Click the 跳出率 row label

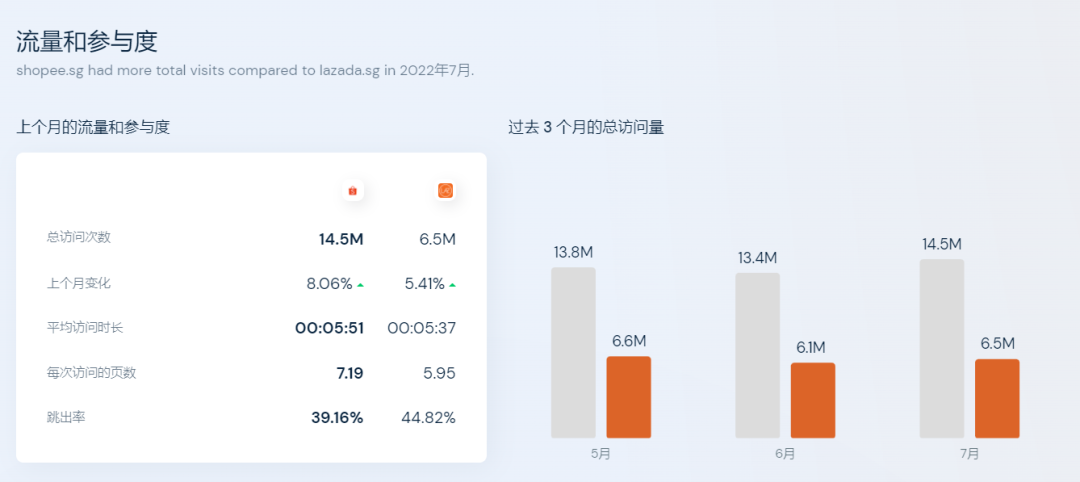[66, 417]
